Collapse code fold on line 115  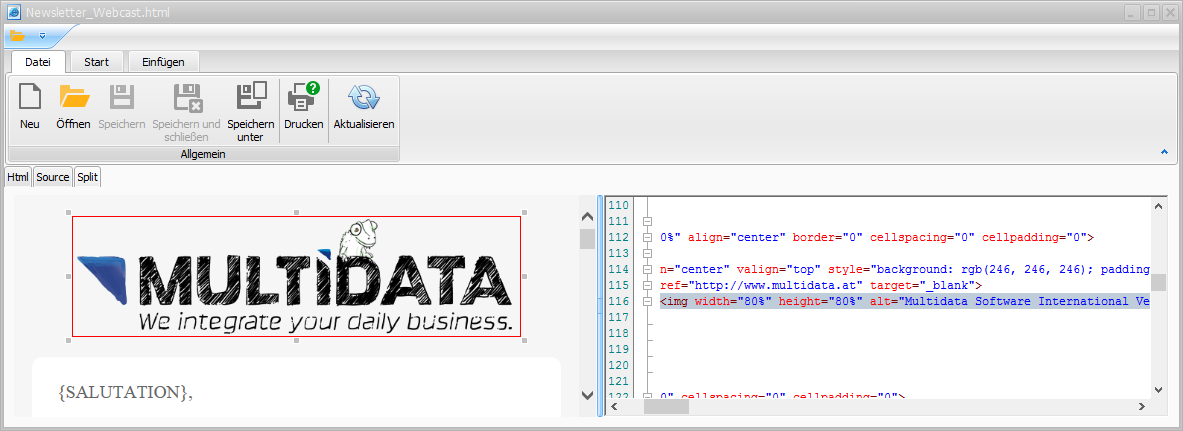coord(647,285)
